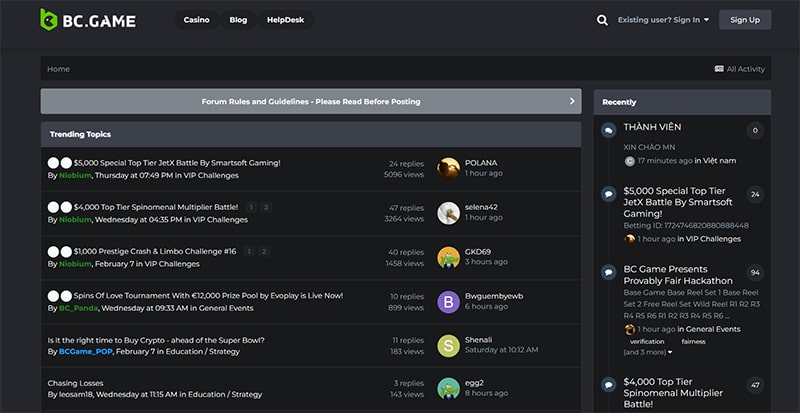Click the Trending Topics header
Image resolution: width=800 pixels, height=413 pixels.
point(80,134)
